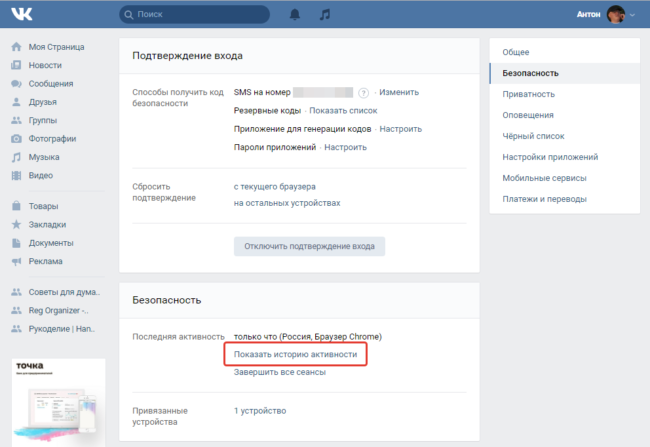Open the Reg Organizer community
The width and height of the screenshot is (650, 447).
[58, 310]
